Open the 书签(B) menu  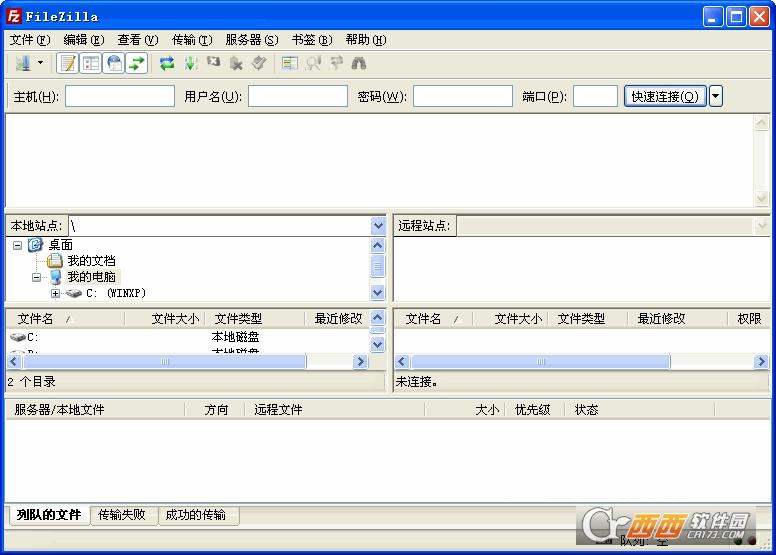pos(311,40)
